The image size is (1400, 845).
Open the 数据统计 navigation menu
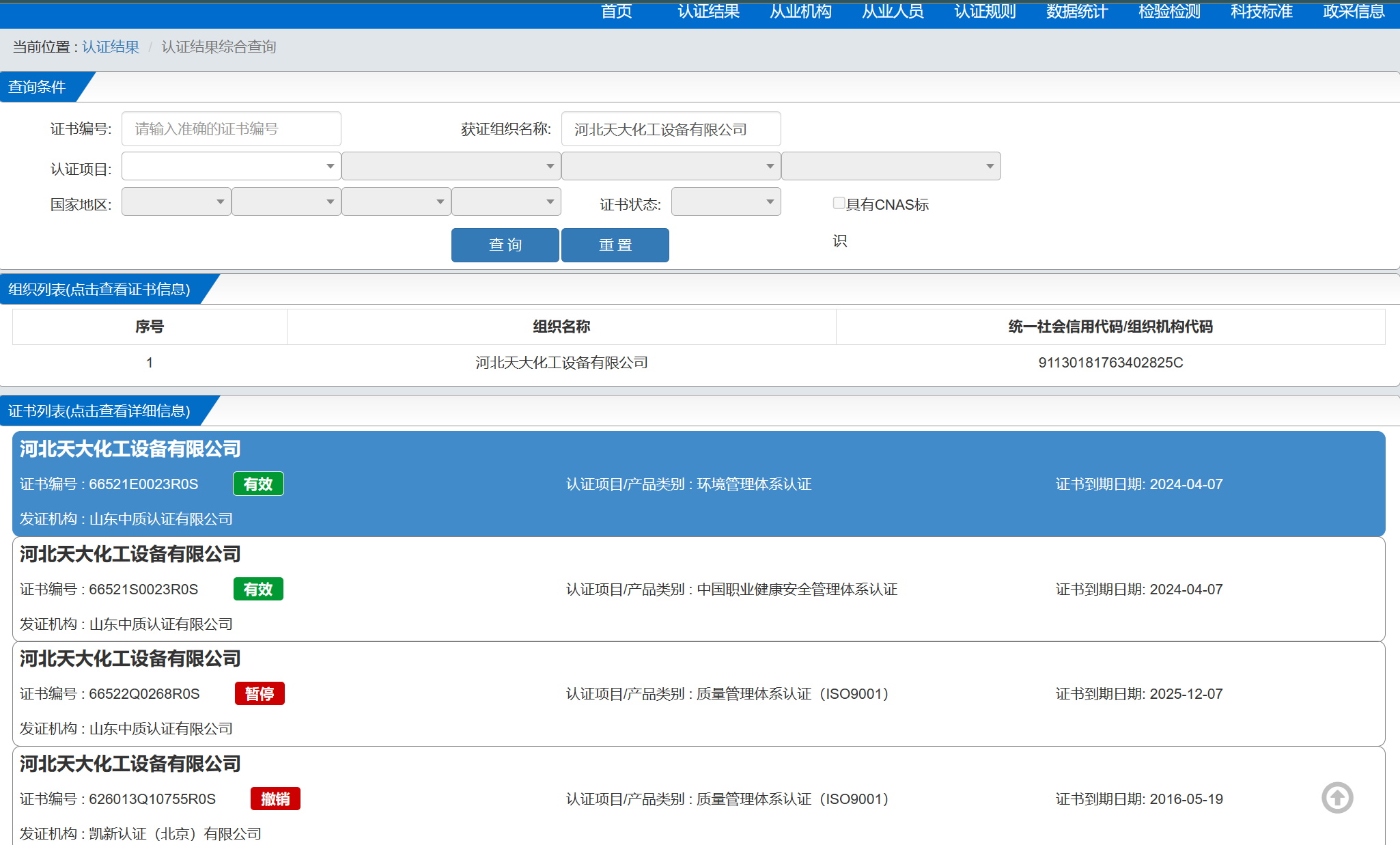click(x=1078, y=12)
